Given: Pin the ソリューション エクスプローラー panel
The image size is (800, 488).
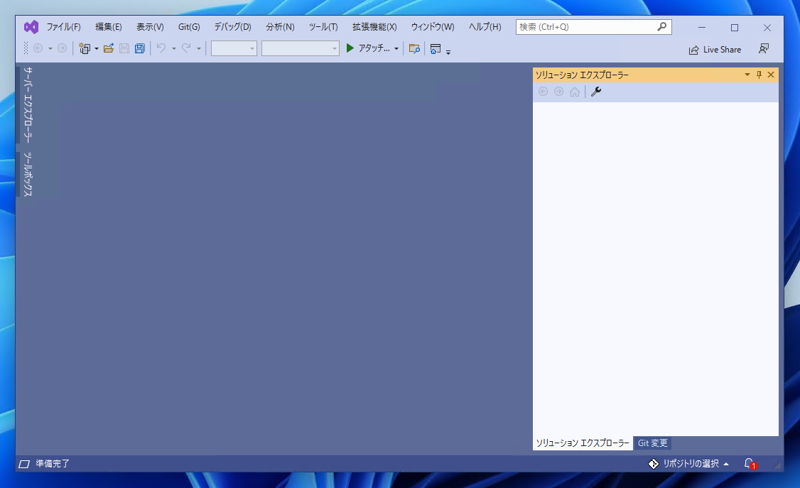Looking at the screenshot, I should [x=759, y=75].
